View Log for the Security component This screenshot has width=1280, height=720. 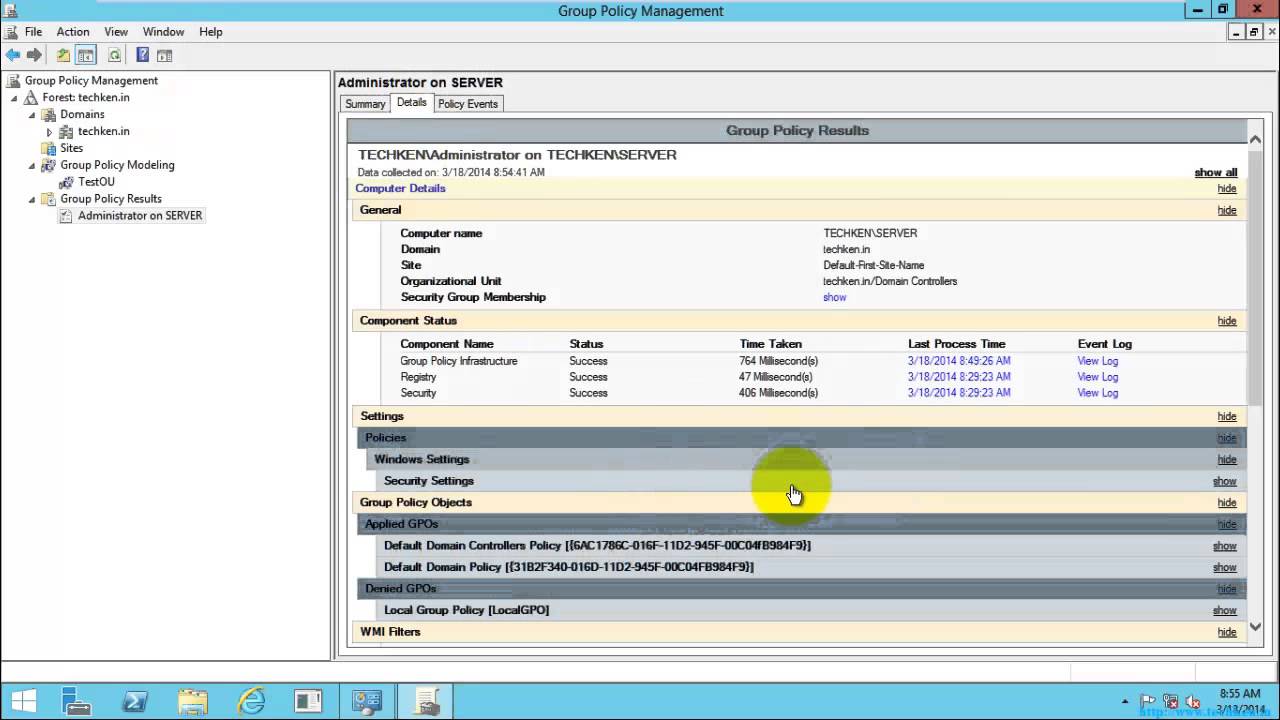pyautogui.click(x=1097, y=393)
